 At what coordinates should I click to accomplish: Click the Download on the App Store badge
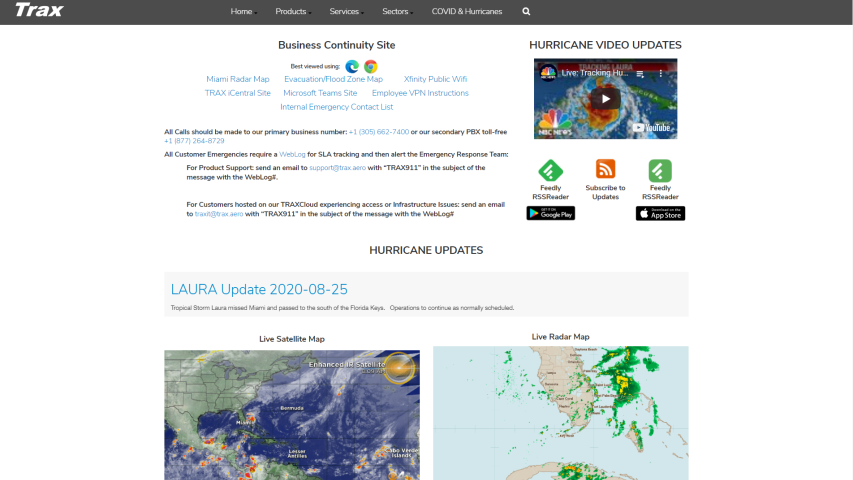point(660,213)
